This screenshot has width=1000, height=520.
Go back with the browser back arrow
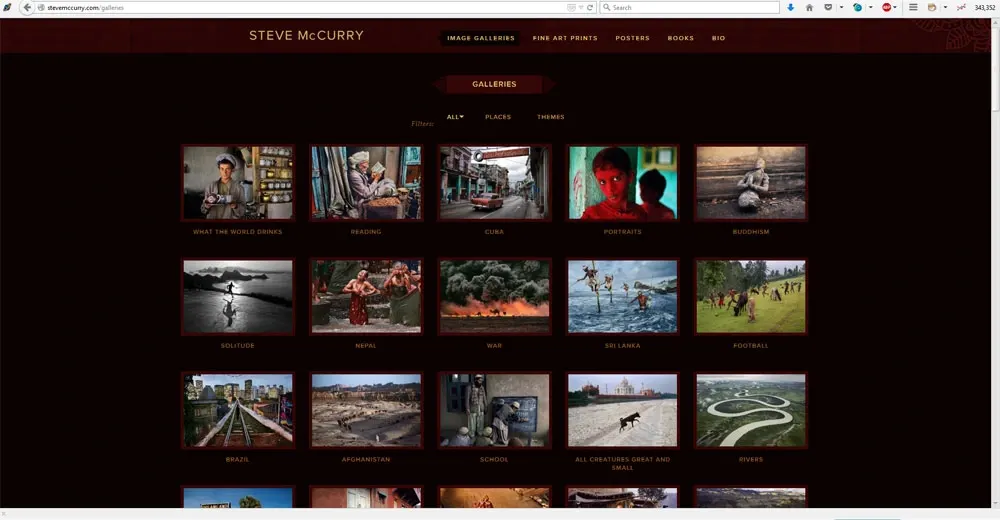[x=27, y=8]
